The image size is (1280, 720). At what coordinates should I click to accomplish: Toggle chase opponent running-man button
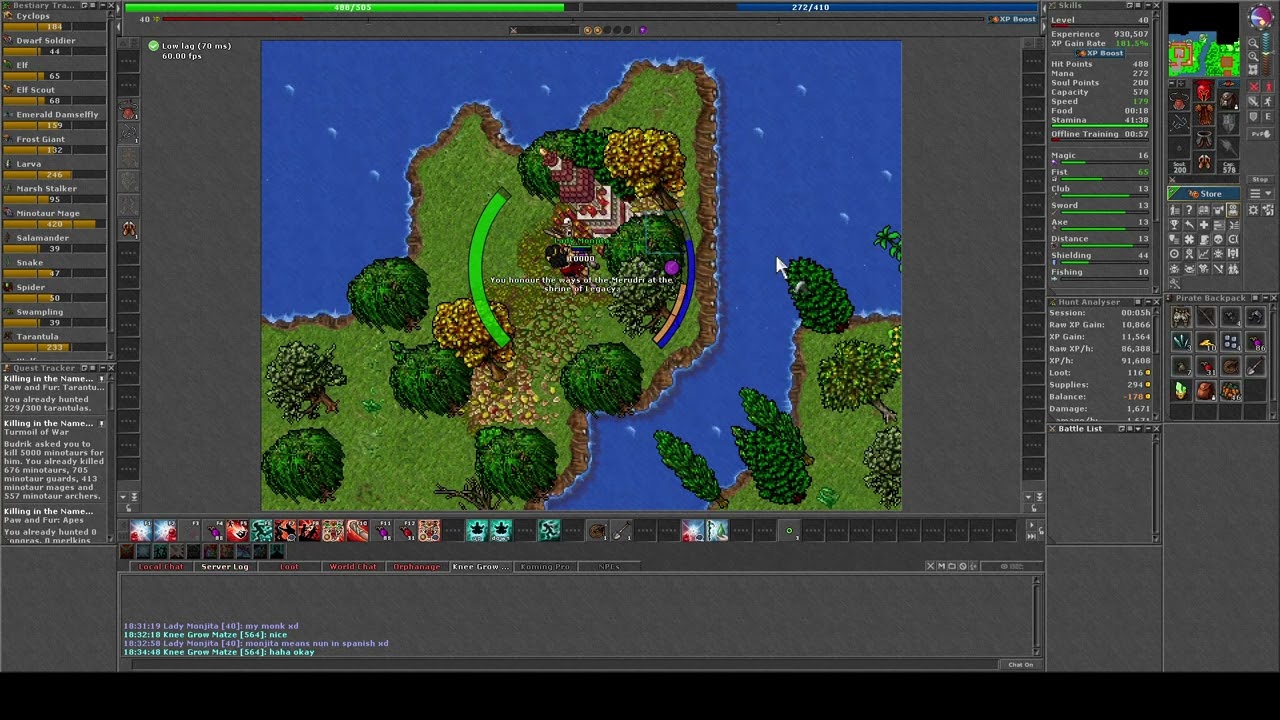click(x=1267, y=101)
